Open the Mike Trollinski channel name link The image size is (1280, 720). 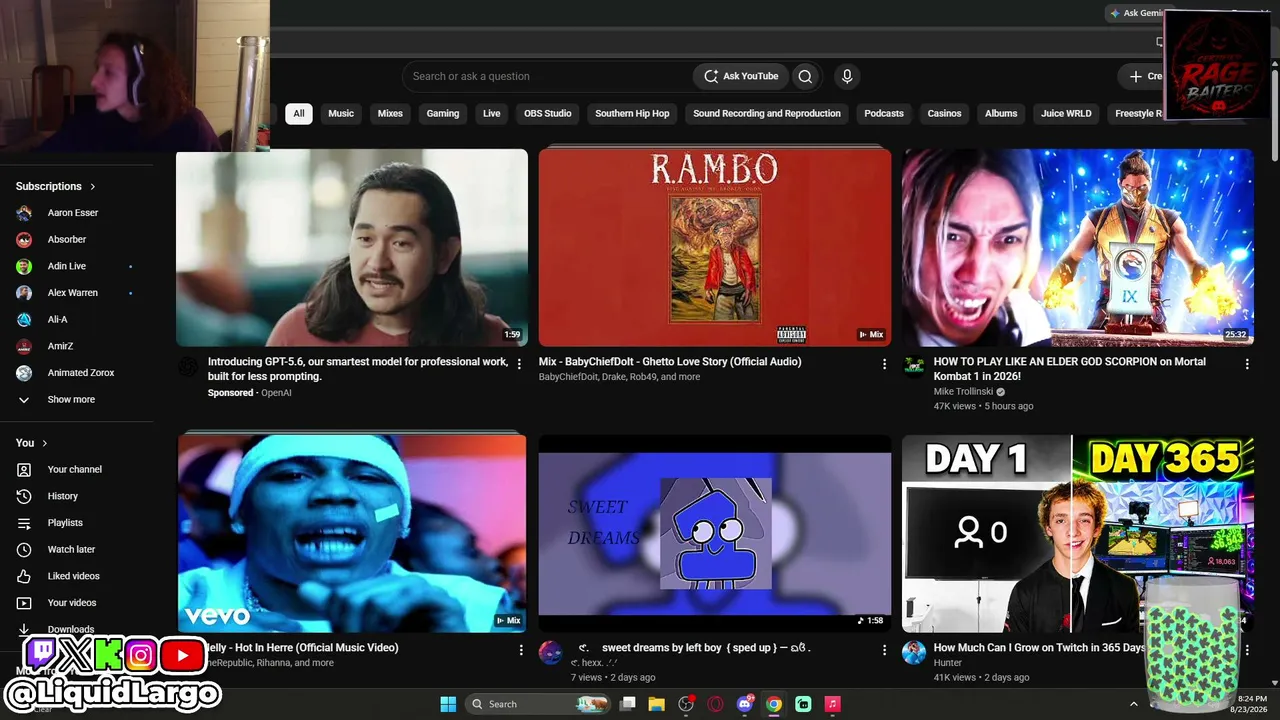963,392
